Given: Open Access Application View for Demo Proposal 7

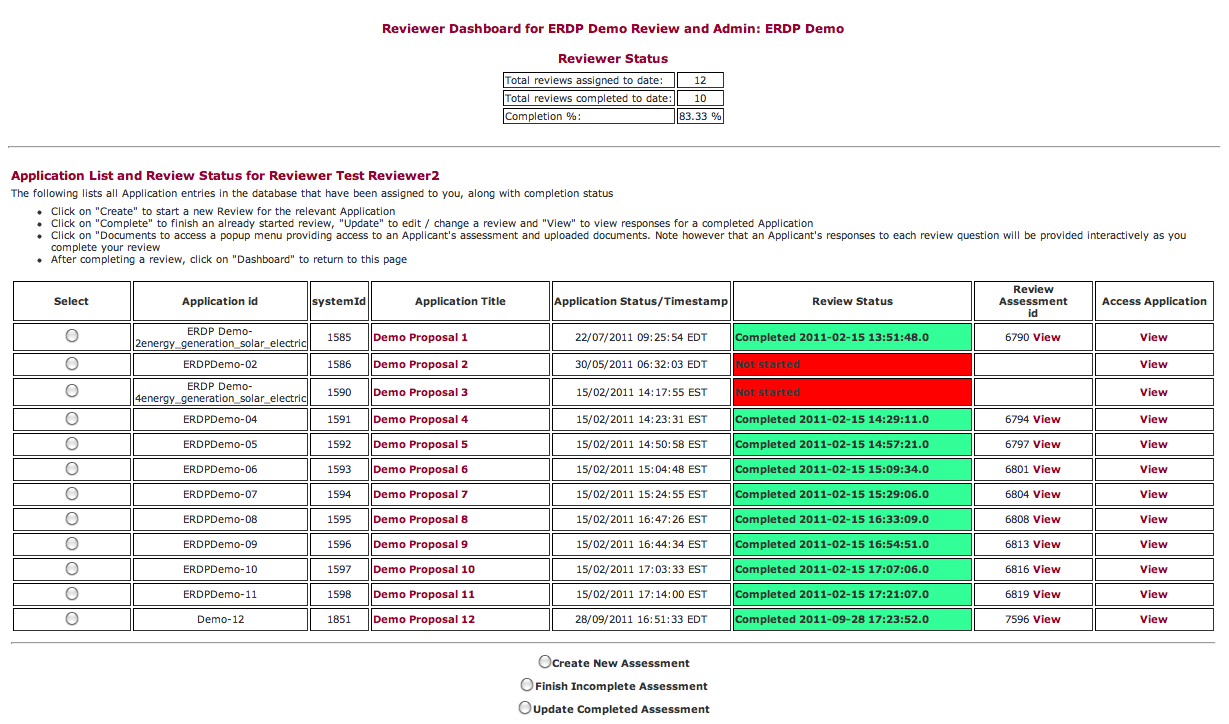Looking at the screenshot, I should tap(1153, 495).
